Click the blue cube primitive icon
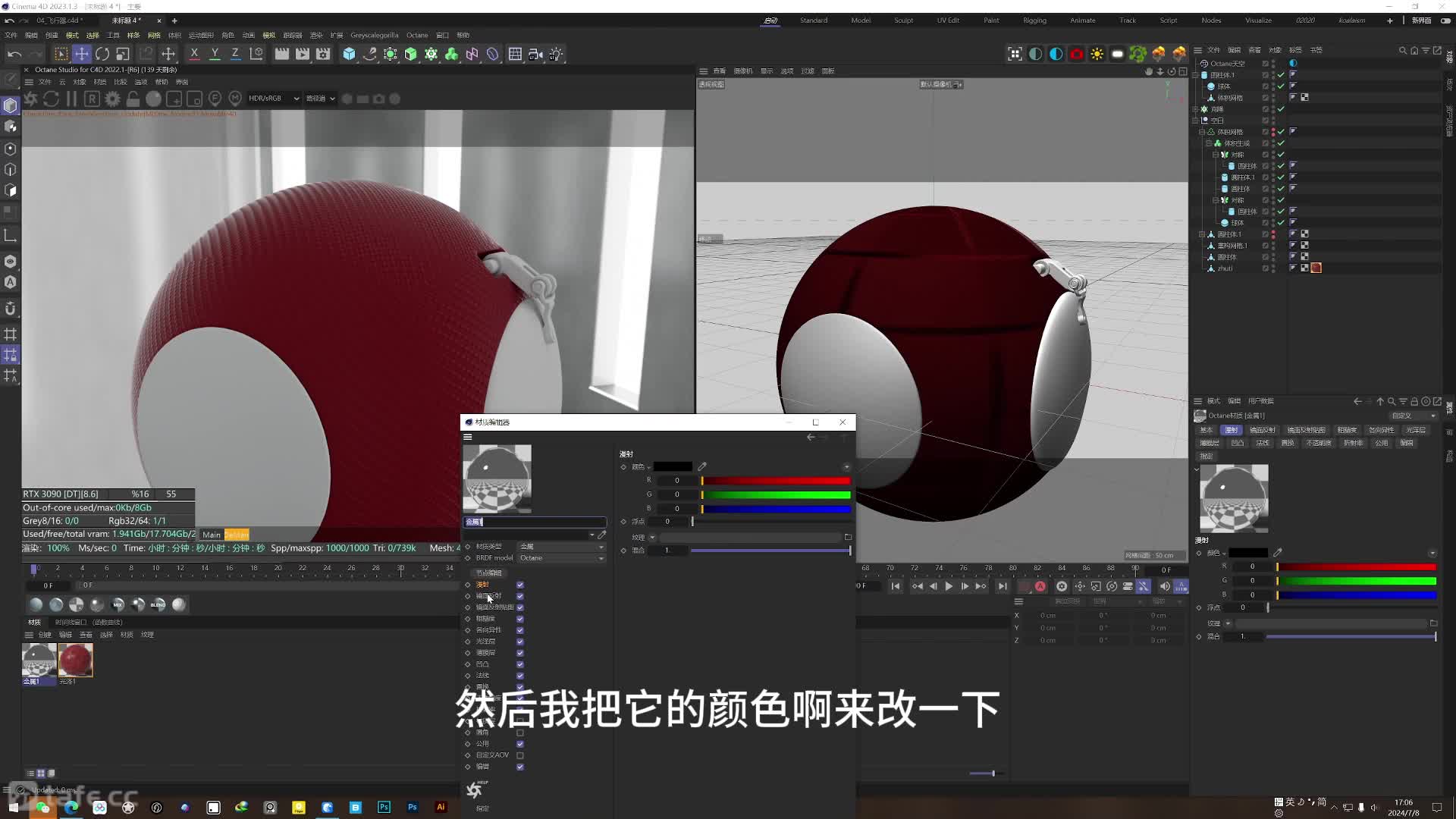This screenshot has width=1456, height=819. pos(349,54)
